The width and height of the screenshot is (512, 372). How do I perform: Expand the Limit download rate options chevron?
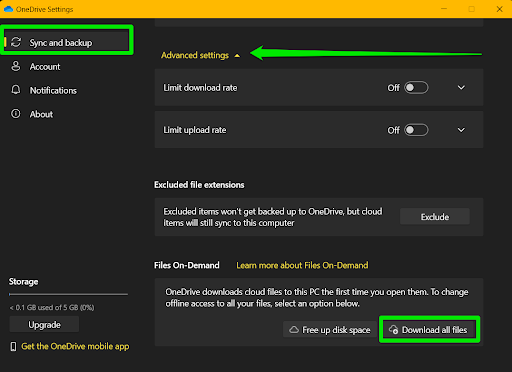pyautogui.click(x=461, y=88)
